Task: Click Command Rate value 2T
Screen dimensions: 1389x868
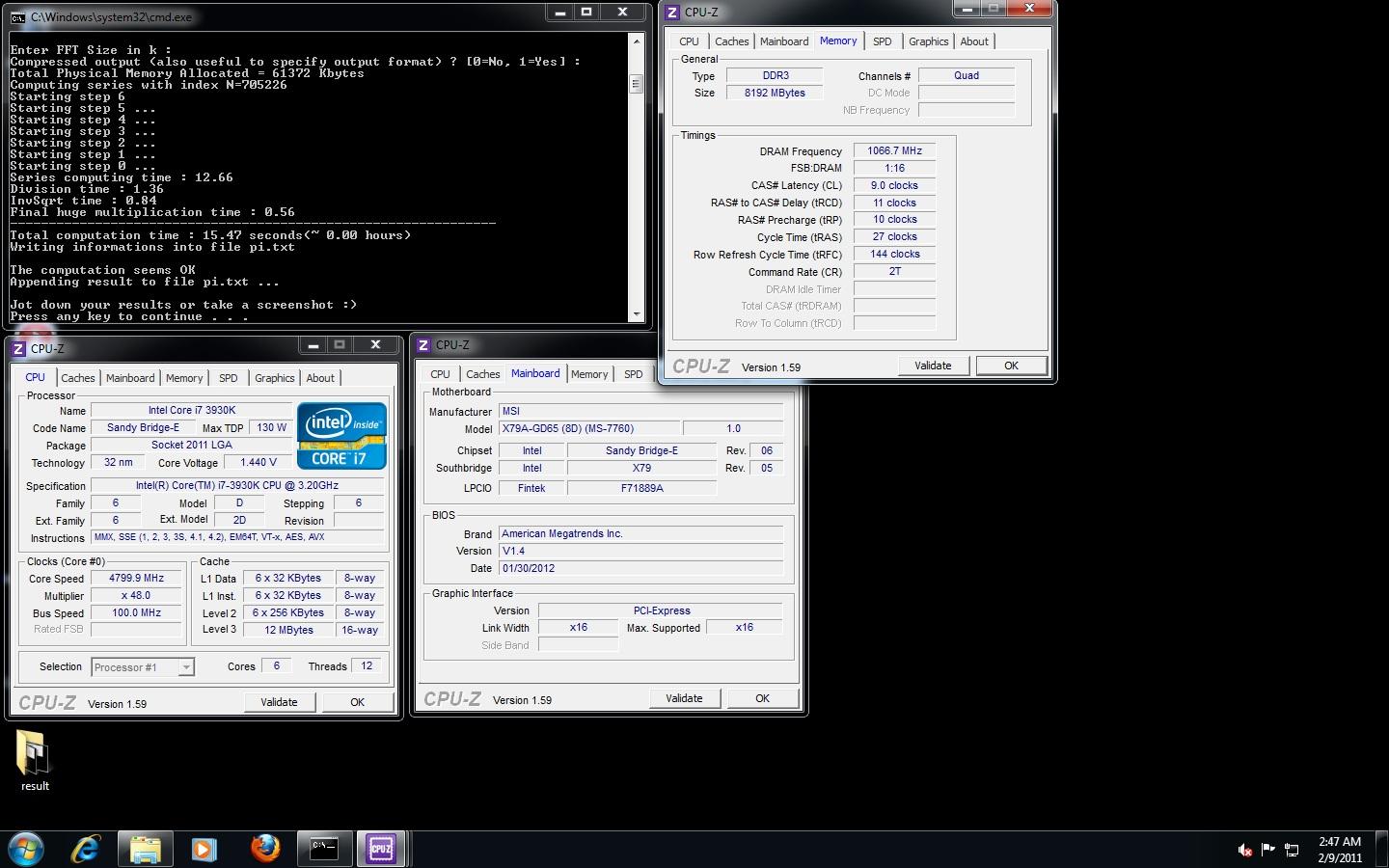Action: pos(894,272)
